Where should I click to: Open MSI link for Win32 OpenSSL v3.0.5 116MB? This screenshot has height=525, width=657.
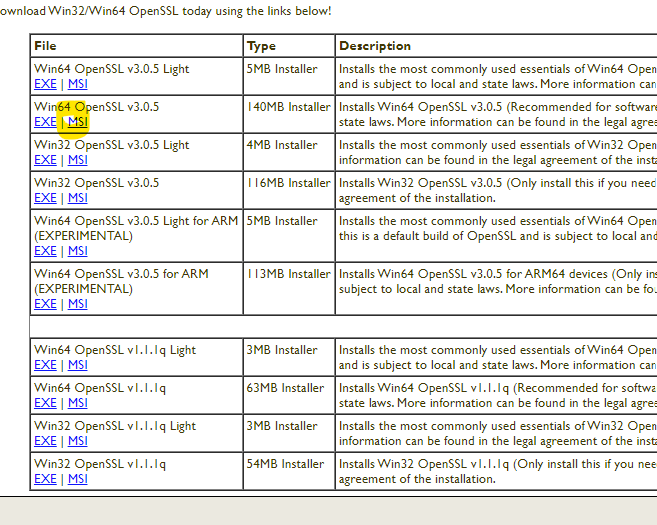point(78,198)
